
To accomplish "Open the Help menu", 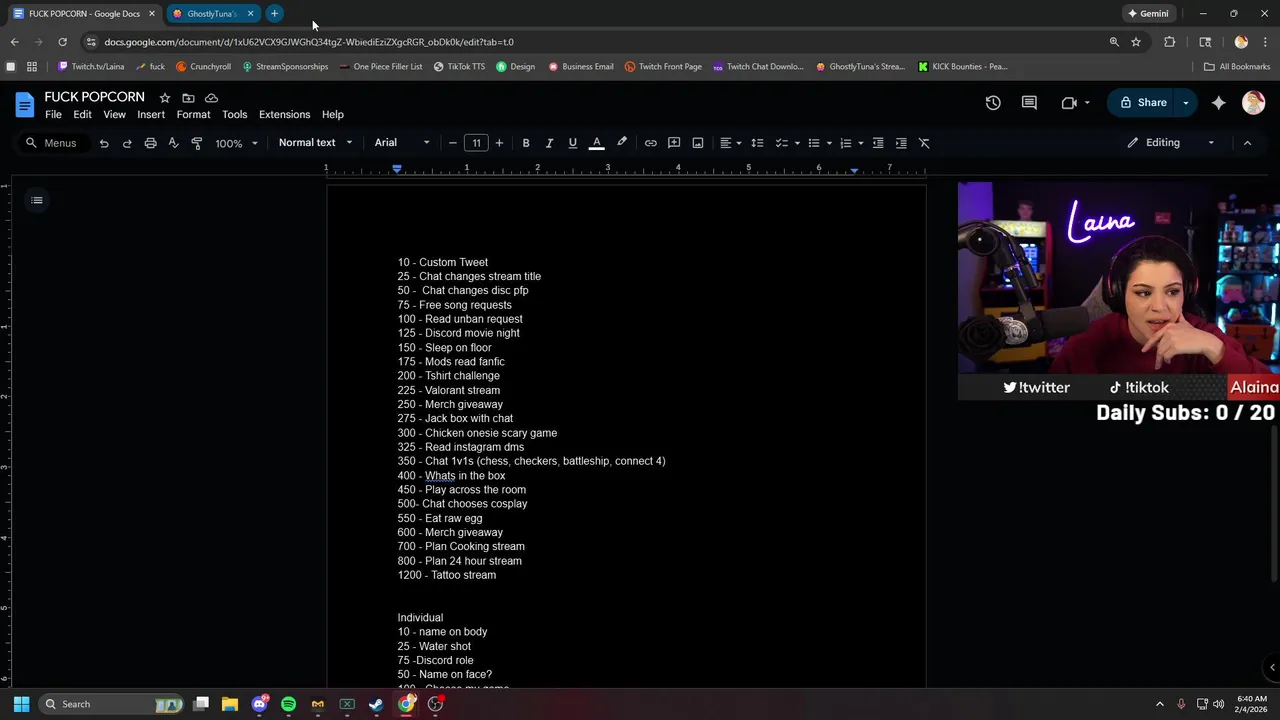I will 333,115.
